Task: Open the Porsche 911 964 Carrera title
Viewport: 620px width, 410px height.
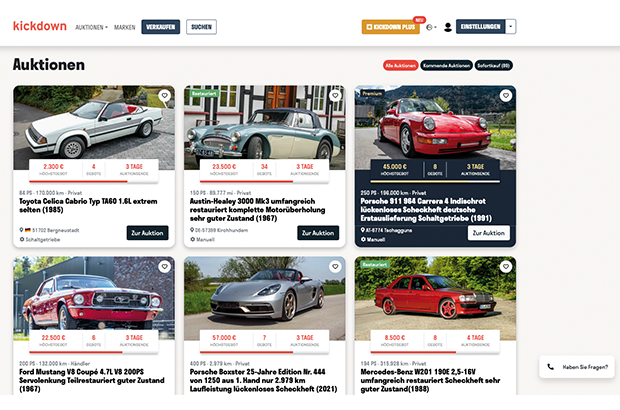Action: 426,210
